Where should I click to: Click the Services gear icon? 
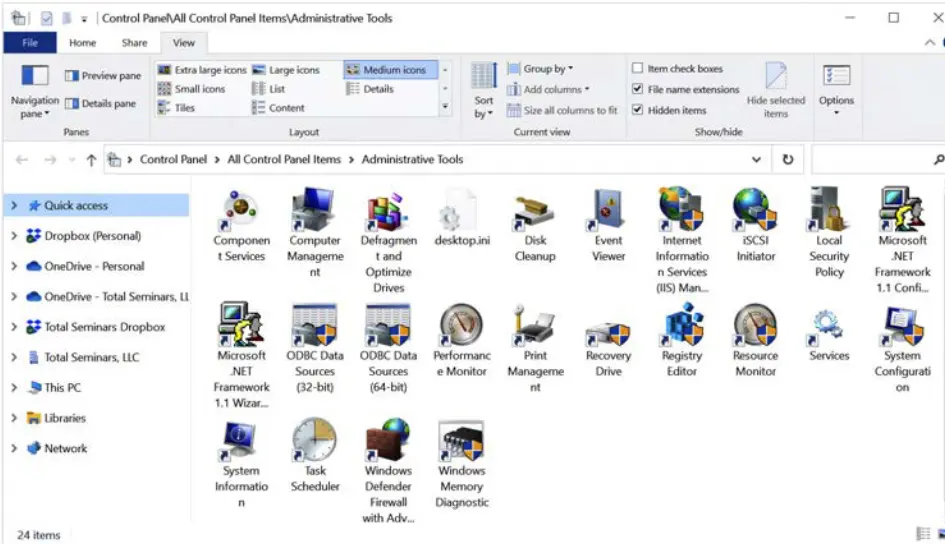[x=829, y=327]
